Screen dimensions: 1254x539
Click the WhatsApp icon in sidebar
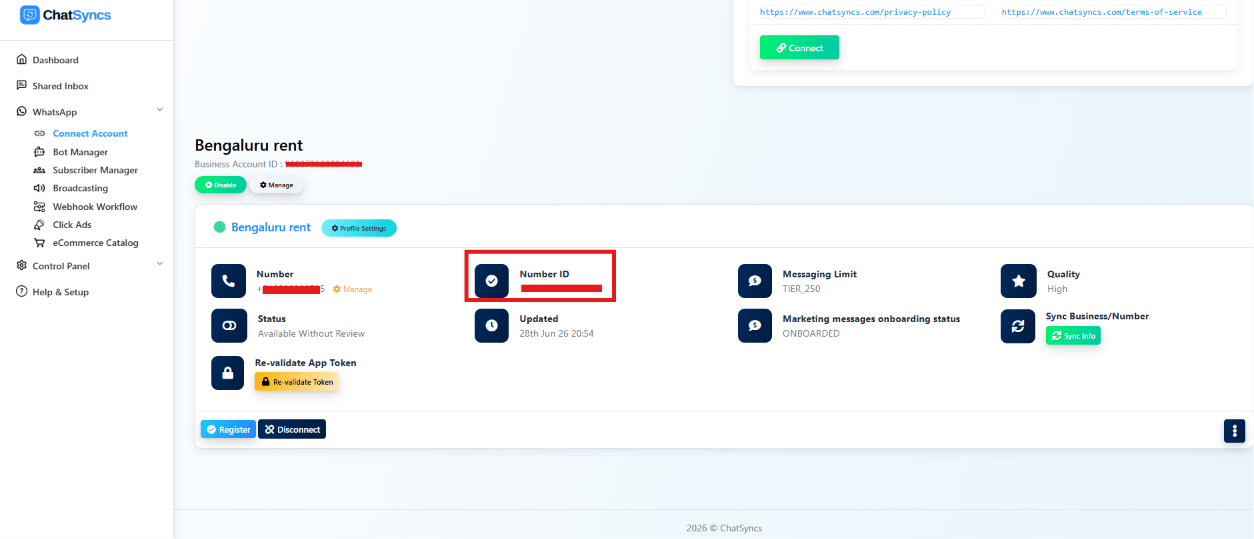(x=22, y=112)
